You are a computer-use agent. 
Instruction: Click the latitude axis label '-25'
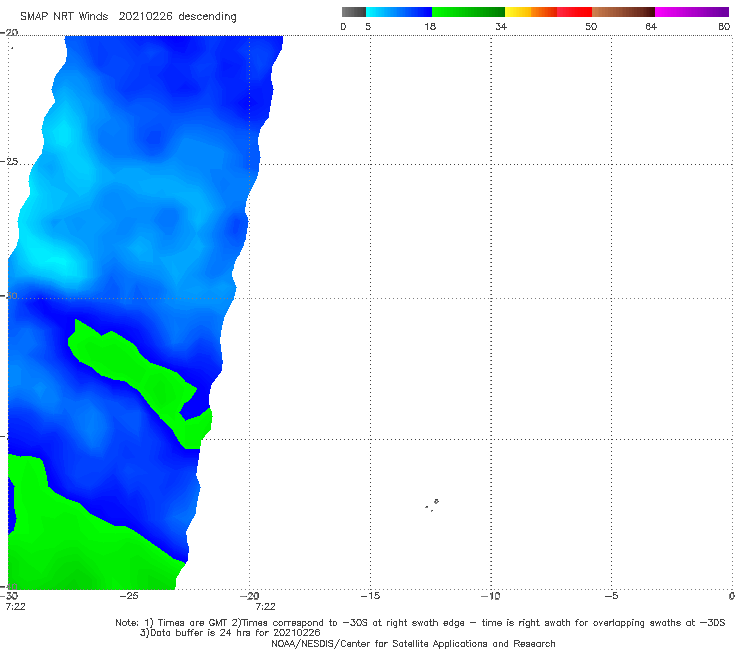pyautogui.click(x=9, y=162)
